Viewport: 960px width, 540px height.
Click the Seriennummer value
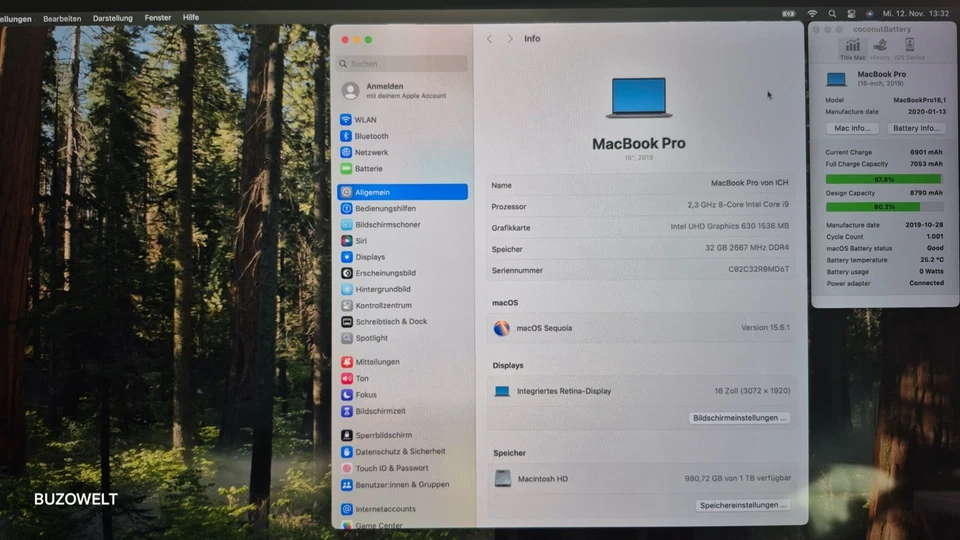[x=758, y=269]
